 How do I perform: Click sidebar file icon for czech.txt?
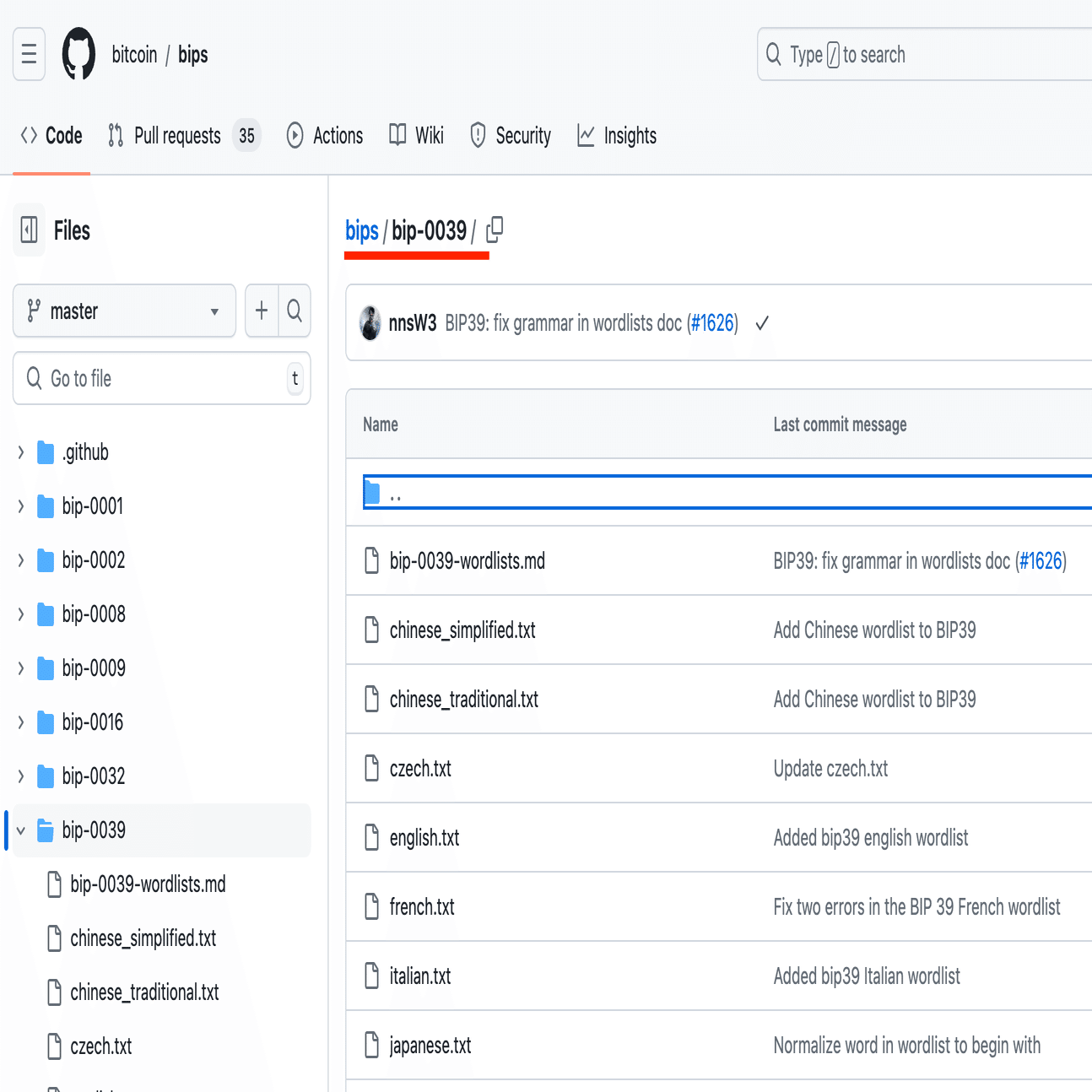pos(54,1046)
